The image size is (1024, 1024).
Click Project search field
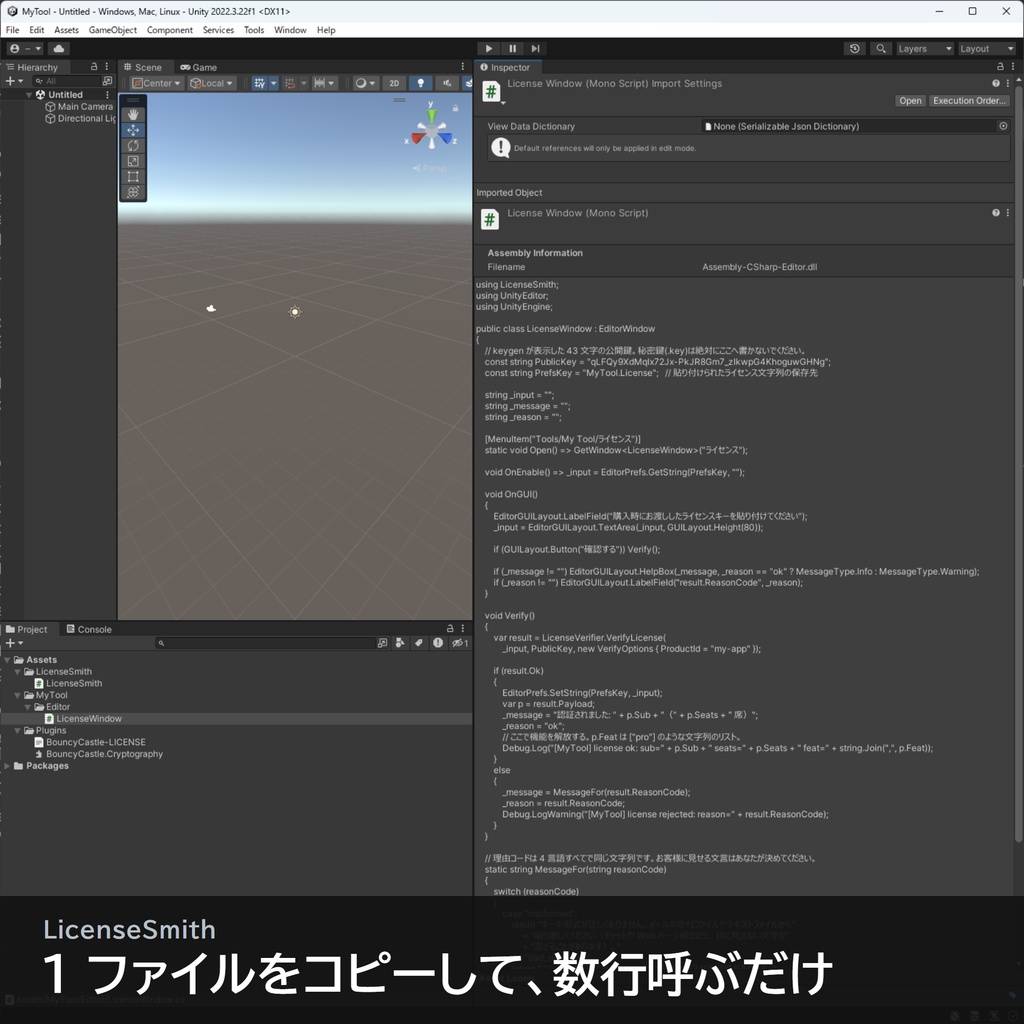click(x=265, y=643)
